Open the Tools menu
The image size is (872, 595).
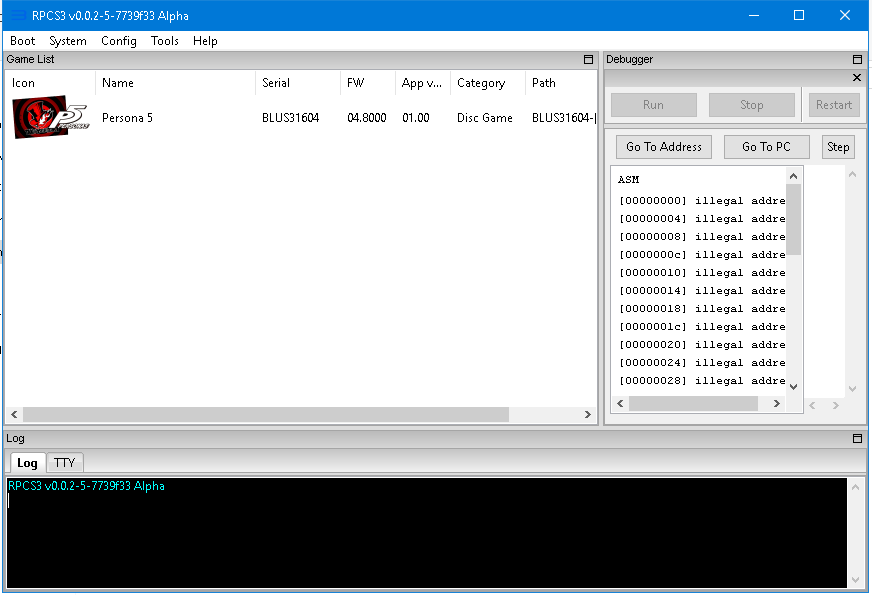(165, 41)
